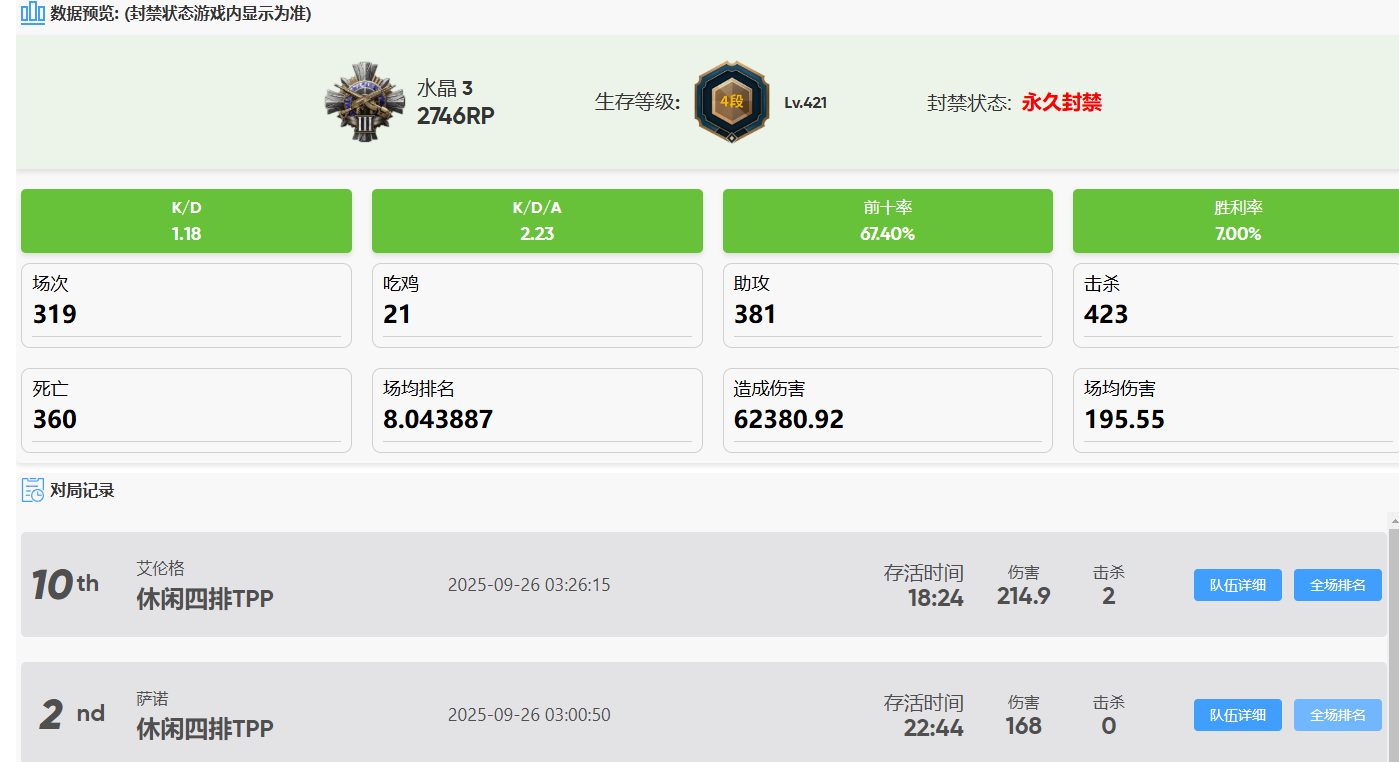Click the 4段 survival level hexagon badge
Viewport: 1399px width, 762px height.
pos(732,102)
